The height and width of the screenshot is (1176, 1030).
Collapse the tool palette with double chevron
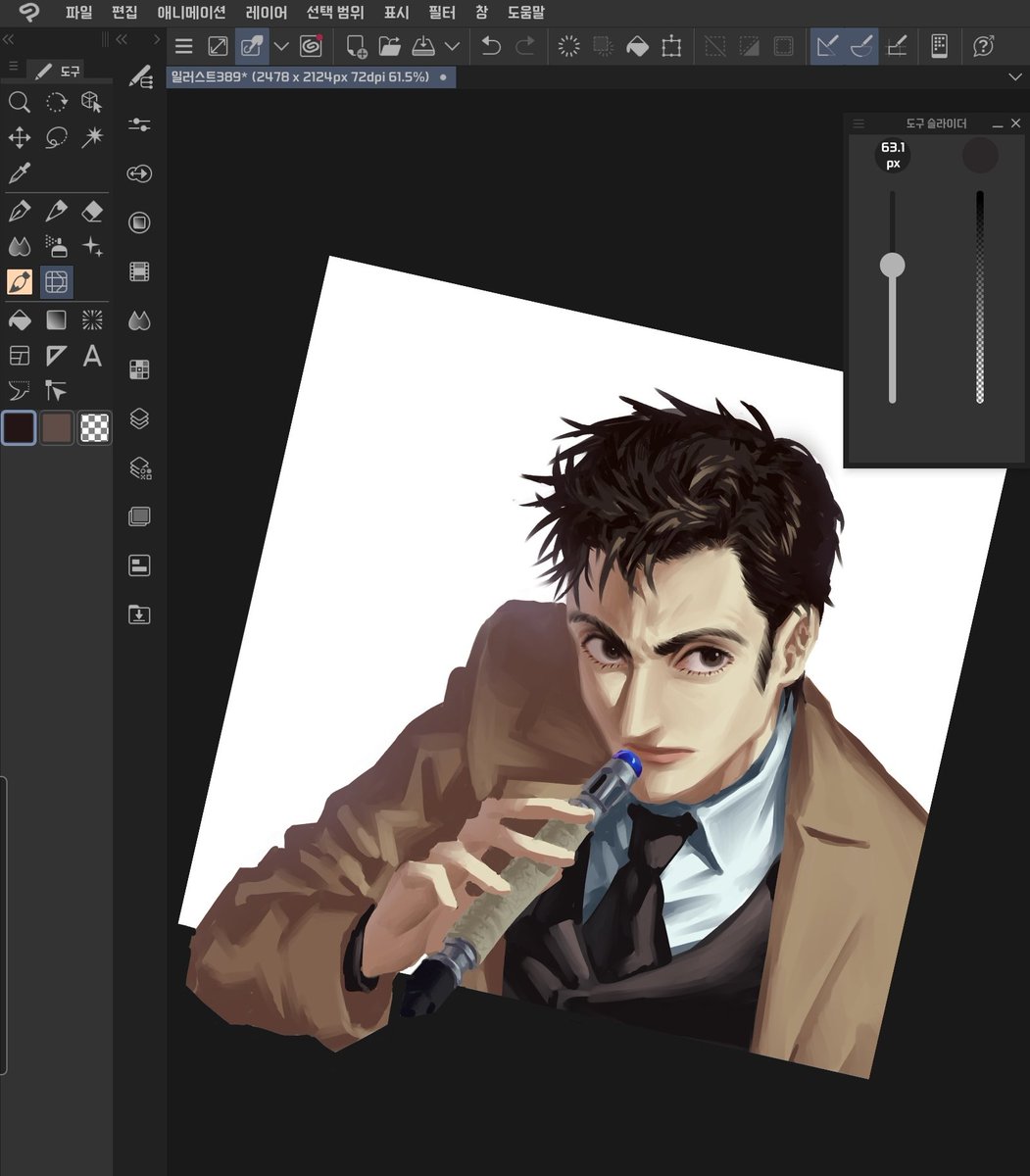click(x=8, y=40)
